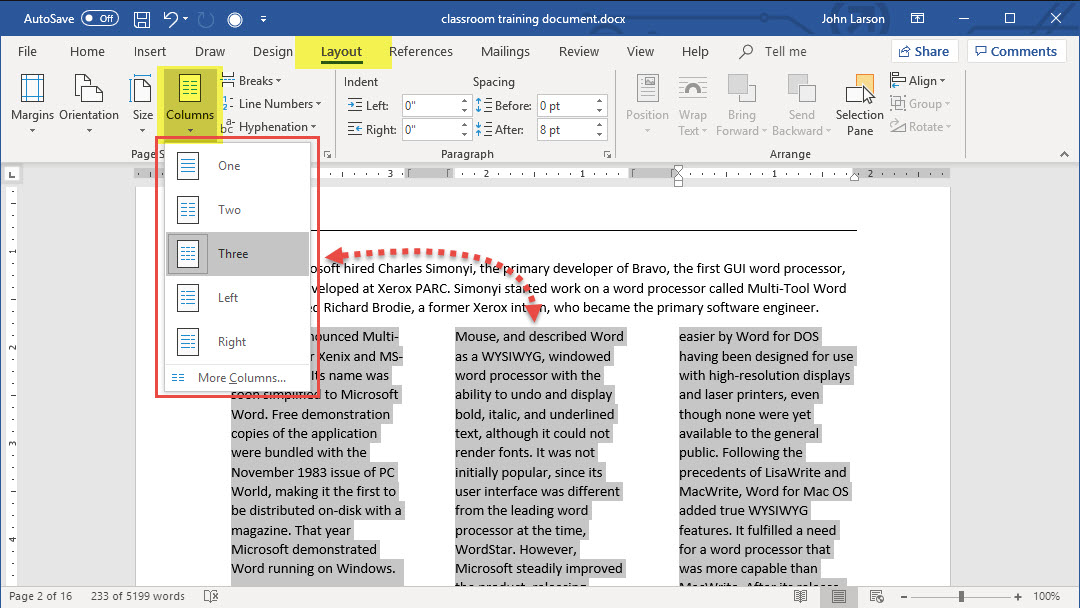Open the Selection Pane

click(x=860, y=107)
